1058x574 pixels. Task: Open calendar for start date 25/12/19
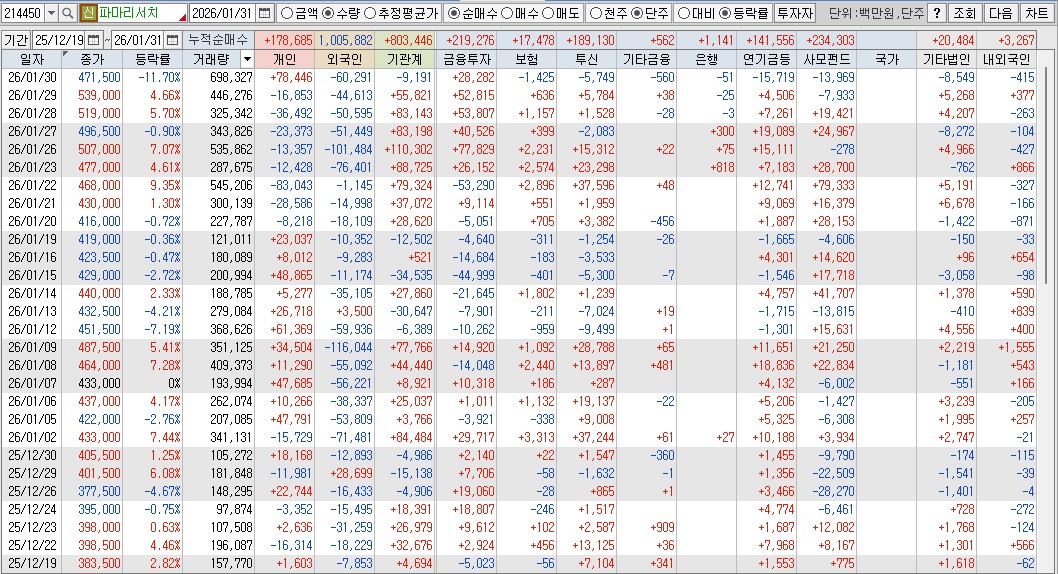[x=93, y=40]
